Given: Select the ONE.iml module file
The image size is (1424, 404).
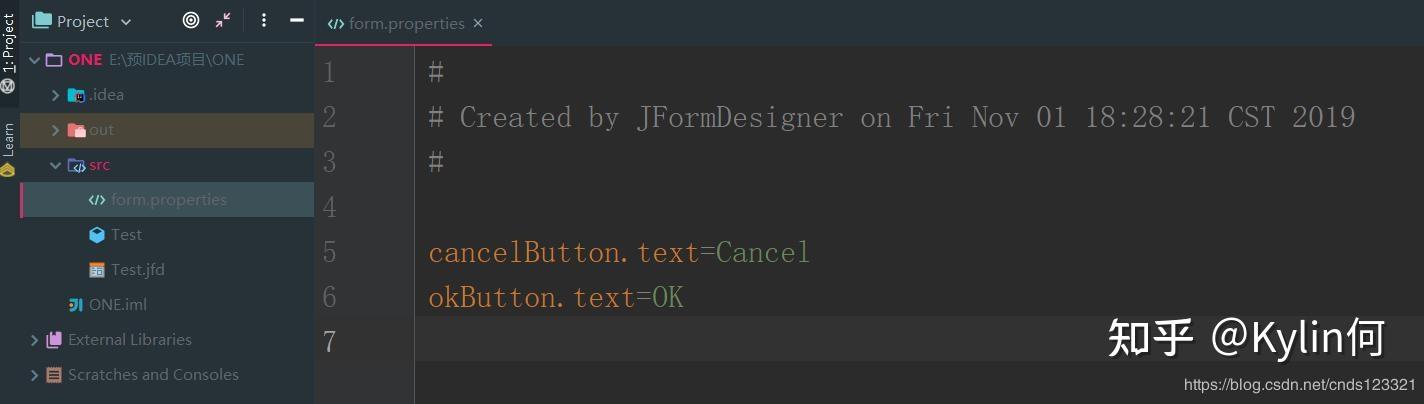Looking at the screenshot, I should click(x=117, y=305).
